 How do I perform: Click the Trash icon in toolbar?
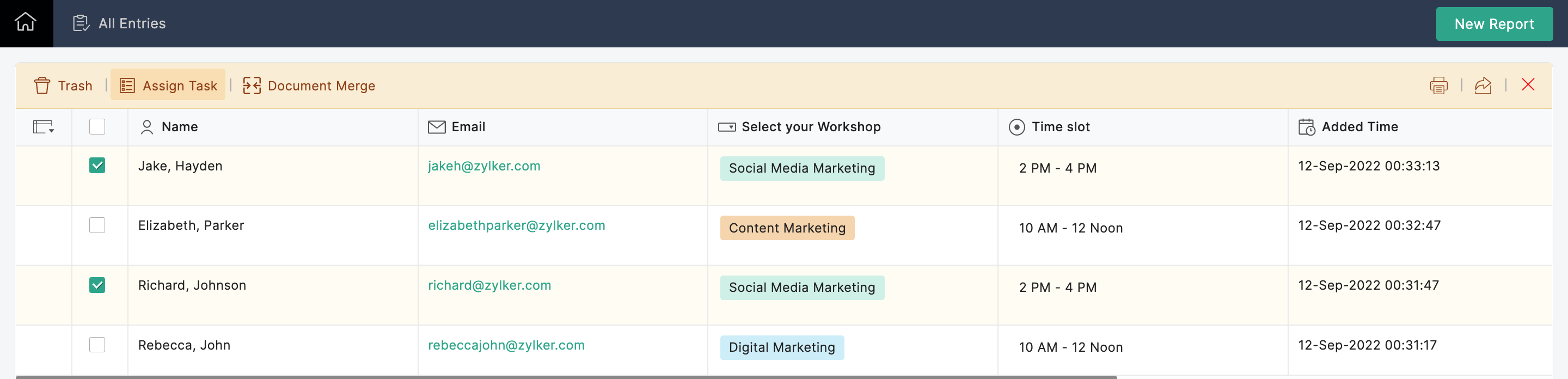(x=42, y=86)
